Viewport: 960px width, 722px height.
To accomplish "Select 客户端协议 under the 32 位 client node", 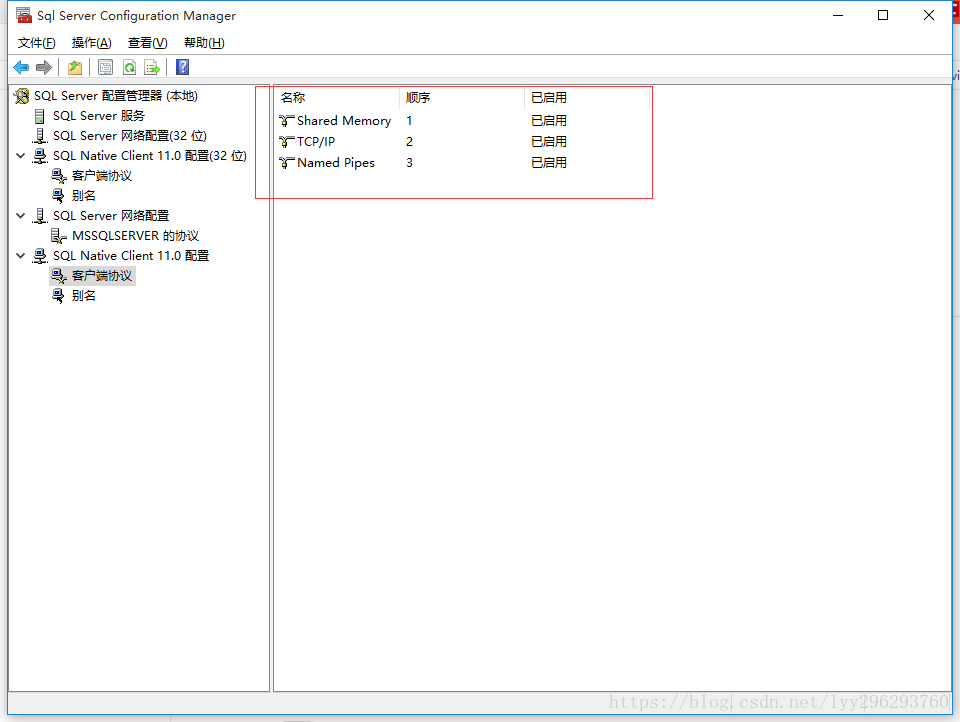I will click(102, 176).
